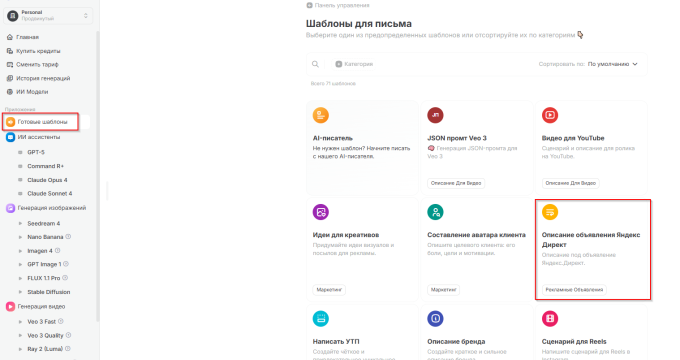The width and height of the screenshot is (680, 360).
Task: Click the blue ИИ ассистенты icon
Action: coord(10,137)
